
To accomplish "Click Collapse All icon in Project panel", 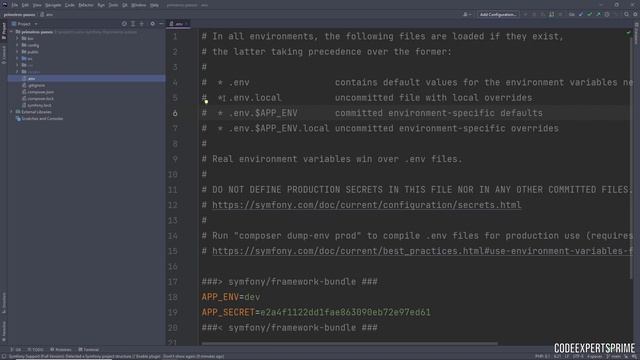I will (x=142, y=24).
